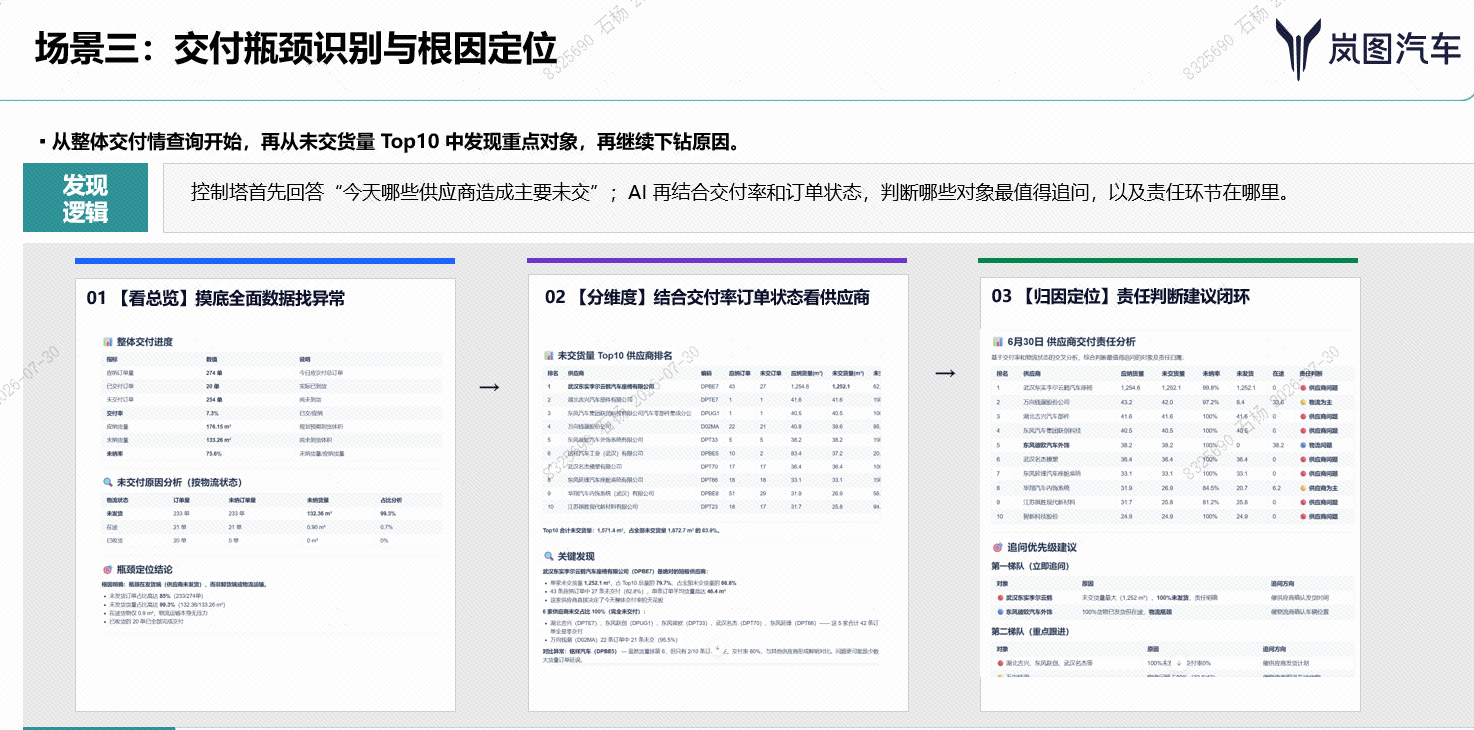Click the 责任判断 column header
Screen dimensions: 1474x730
[x=1312, y=372]
